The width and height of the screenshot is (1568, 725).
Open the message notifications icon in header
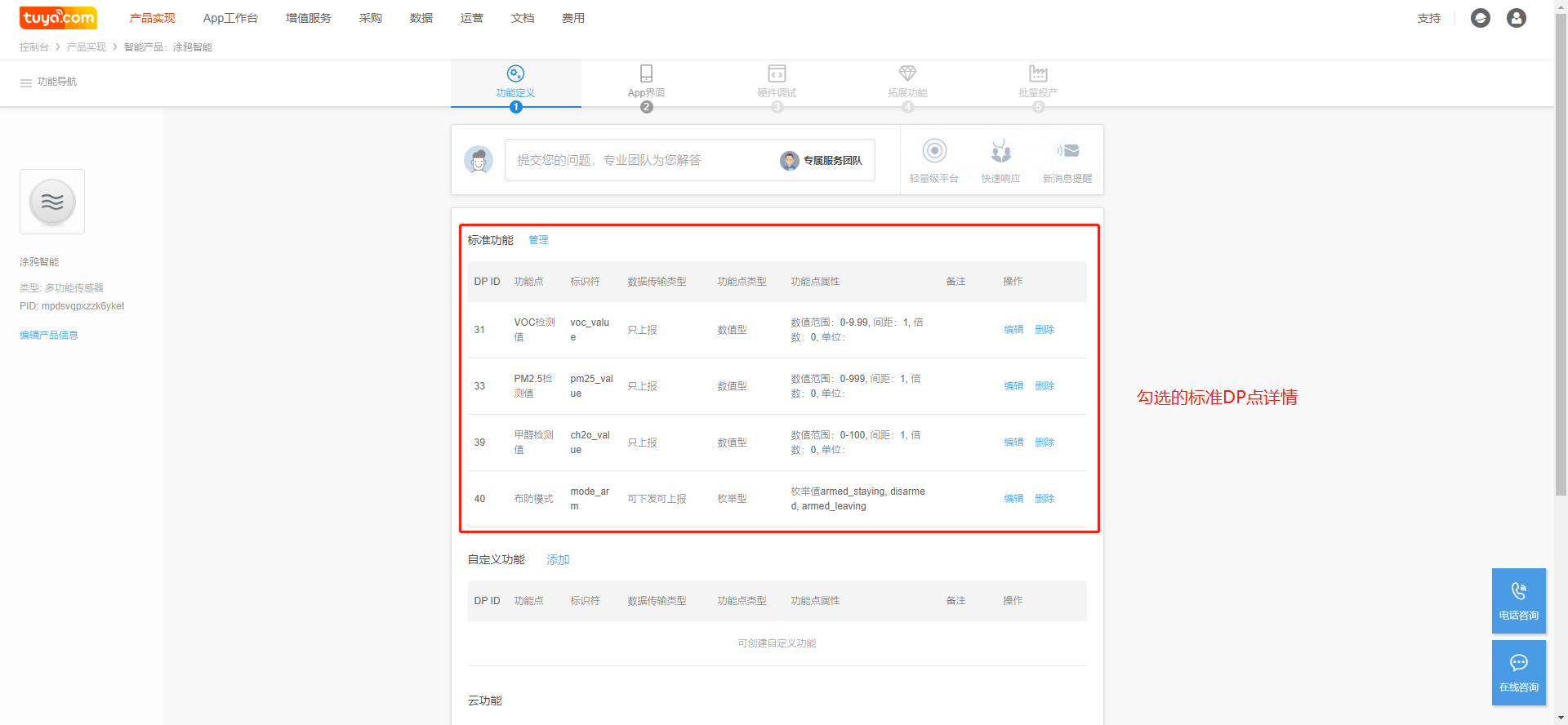1481,18
